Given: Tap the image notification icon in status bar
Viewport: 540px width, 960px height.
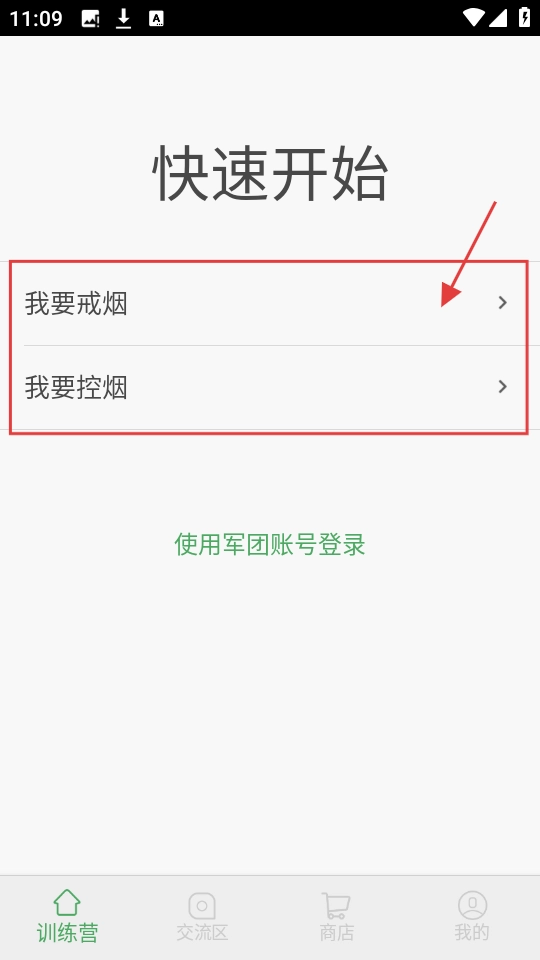Looking at the screenshot, I should 91,19.
